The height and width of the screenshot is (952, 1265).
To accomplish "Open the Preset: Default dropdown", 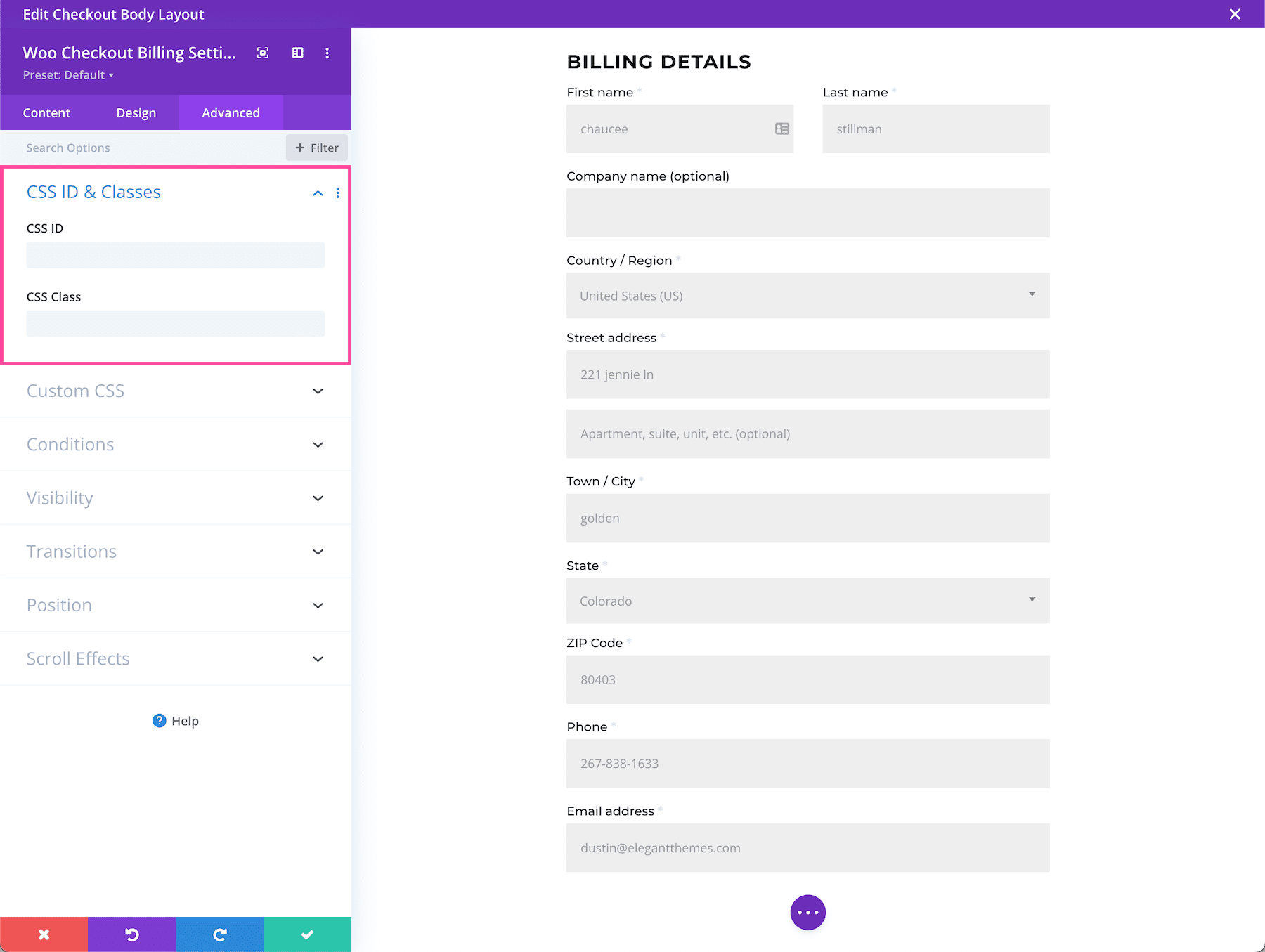I will pyautogui.click(x=68, y=74).
